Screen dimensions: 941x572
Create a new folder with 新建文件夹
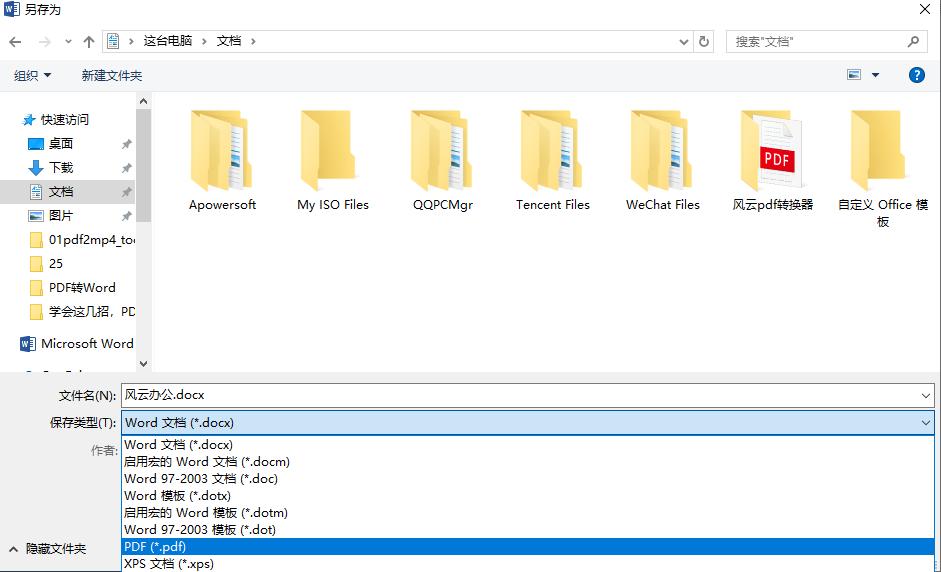112,76
